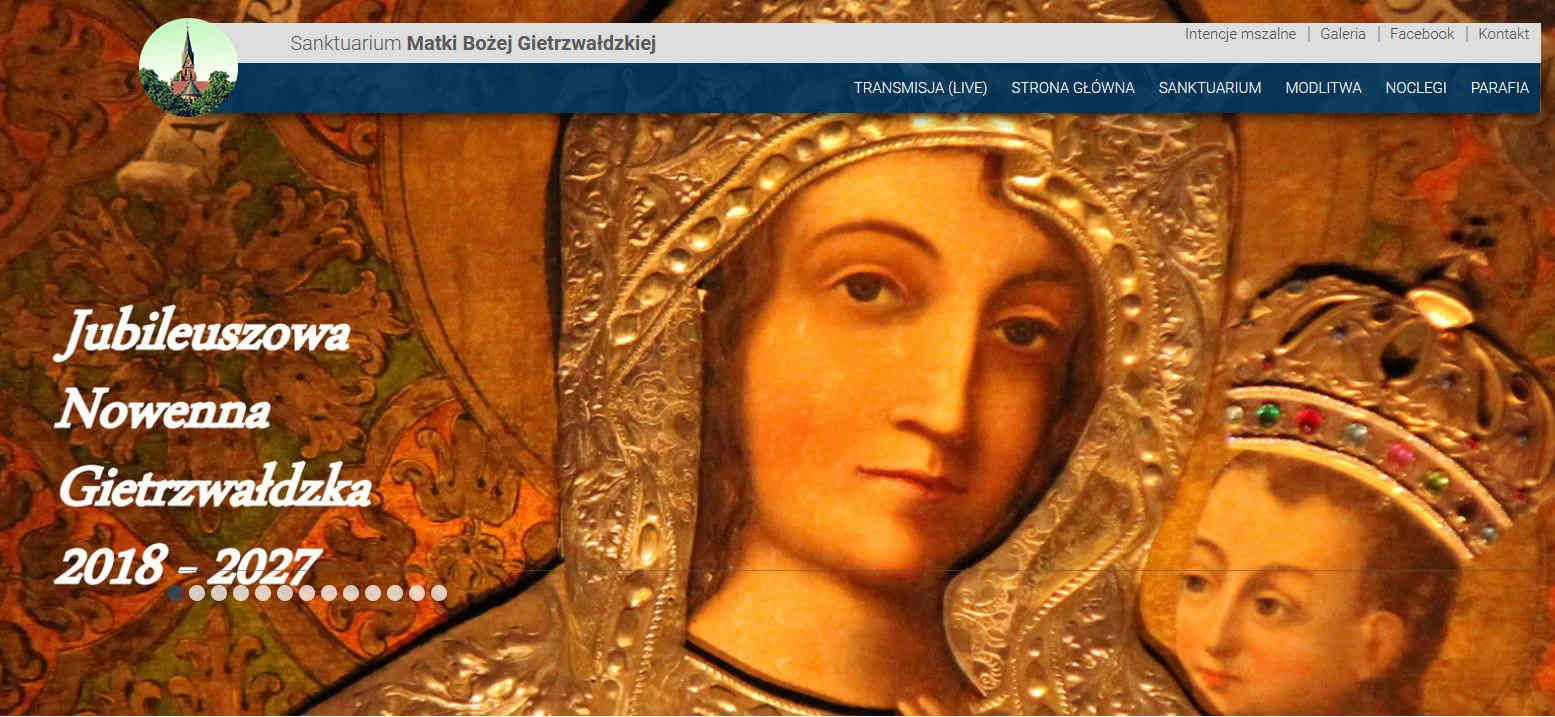Go to the Galeria page
Screen dimensions: 1555x717
(1342, 34)
